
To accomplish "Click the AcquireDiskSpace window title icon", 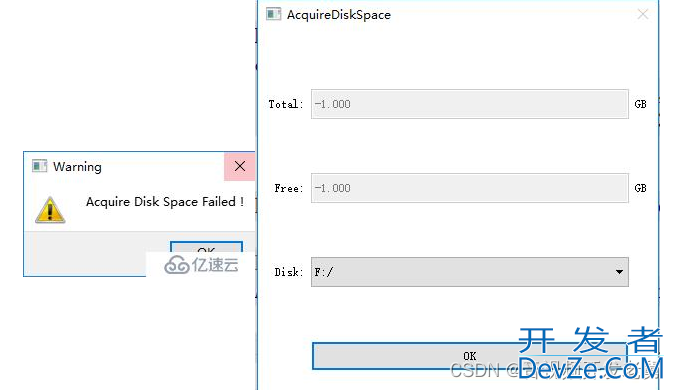I will point(273,14).
